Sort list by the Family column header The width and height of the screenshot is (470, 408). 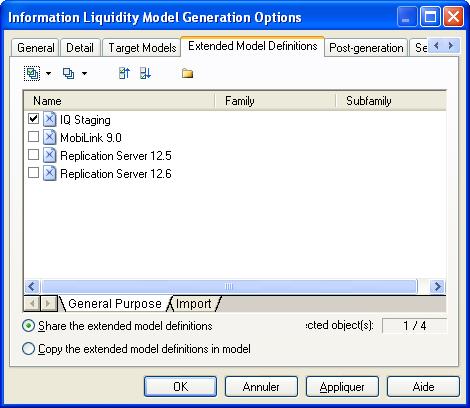275,101
